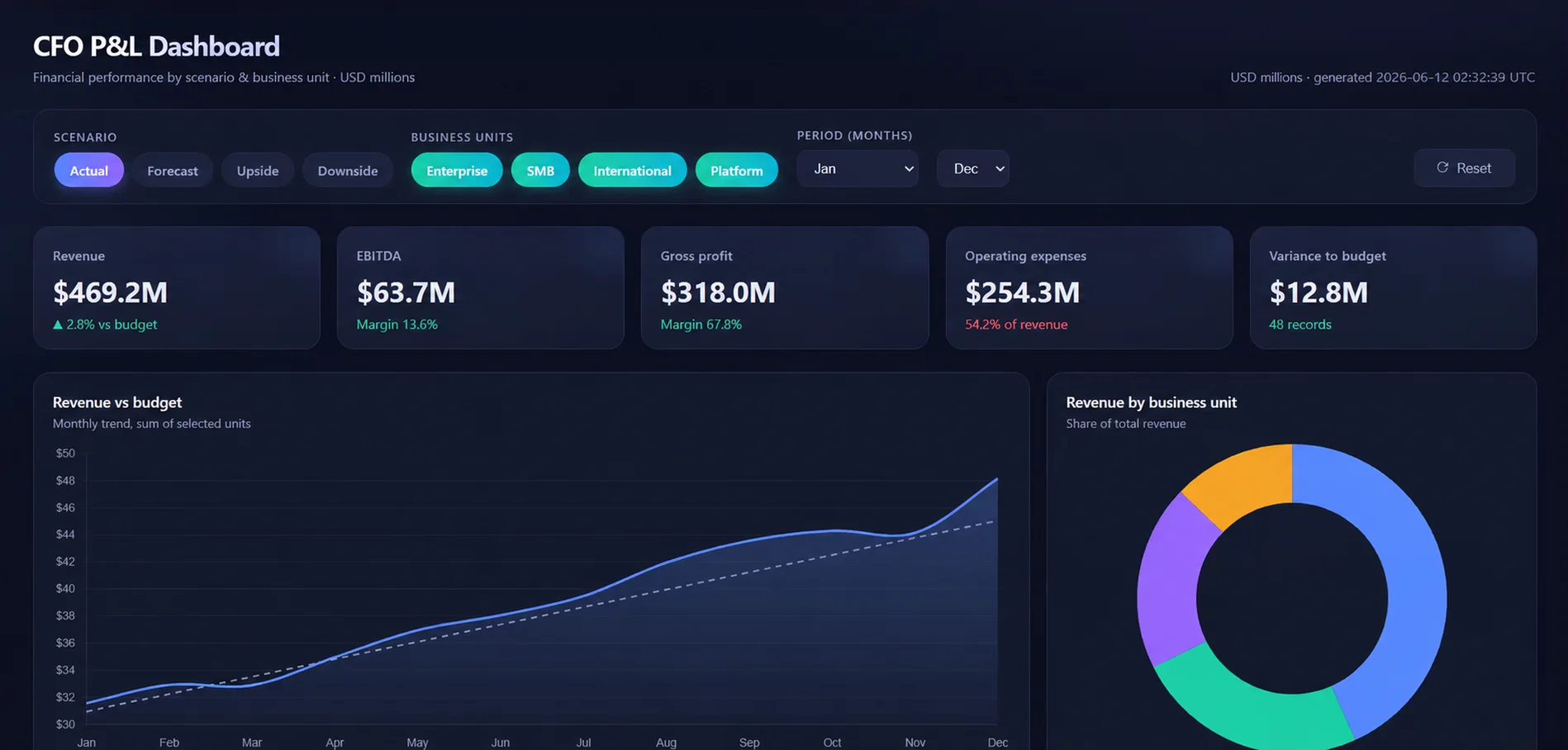This screenshot has height=750, width=1568.
Task: Click the EBITDA $63.7M value
Action: click(x=406, y=292)
